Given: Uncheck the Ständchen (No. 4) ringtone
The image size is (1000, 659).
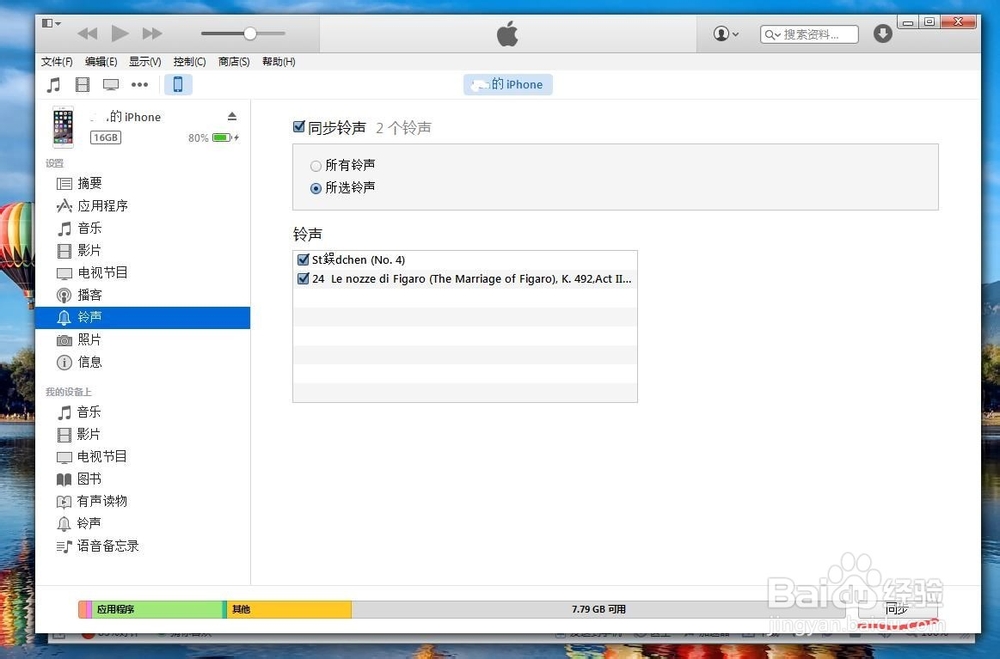Looking at the screenshot, I should tap(302, 259).
